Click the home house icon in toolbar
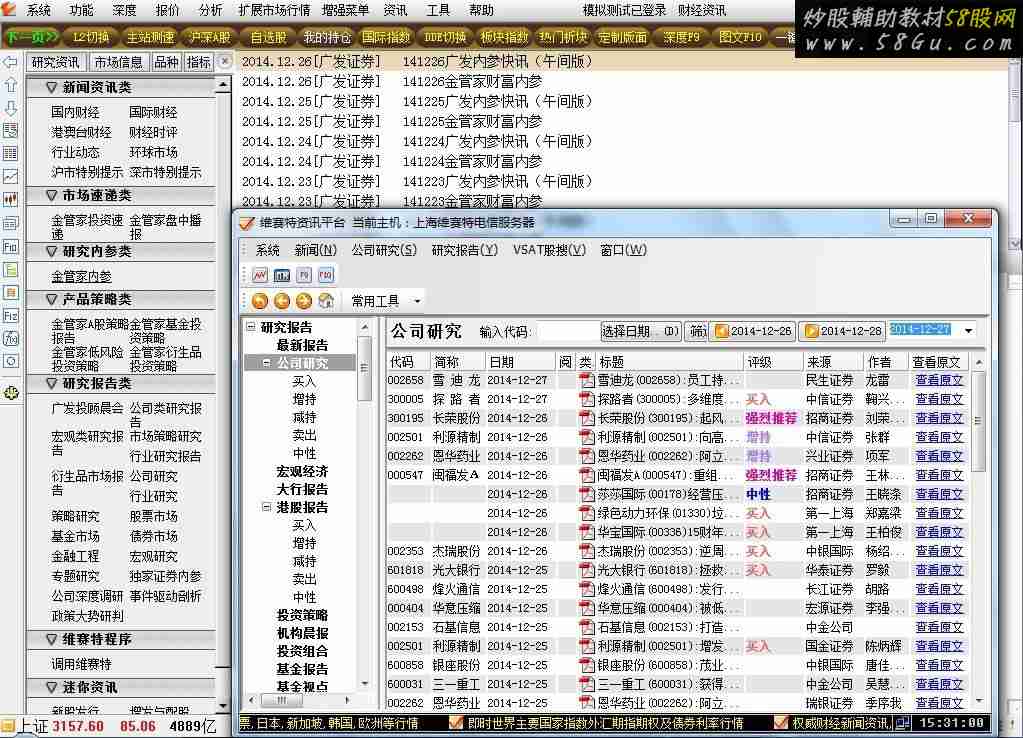 click(x=326, y=301)
